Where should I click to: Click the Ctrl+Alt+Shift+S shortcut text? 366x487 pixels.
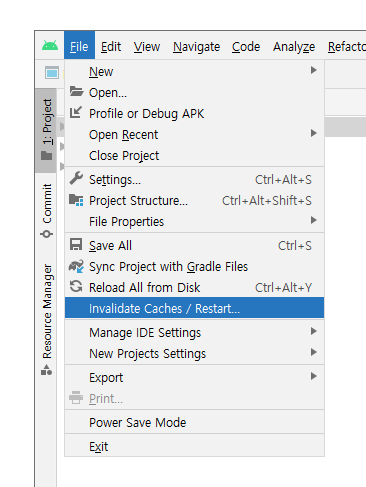267,200
